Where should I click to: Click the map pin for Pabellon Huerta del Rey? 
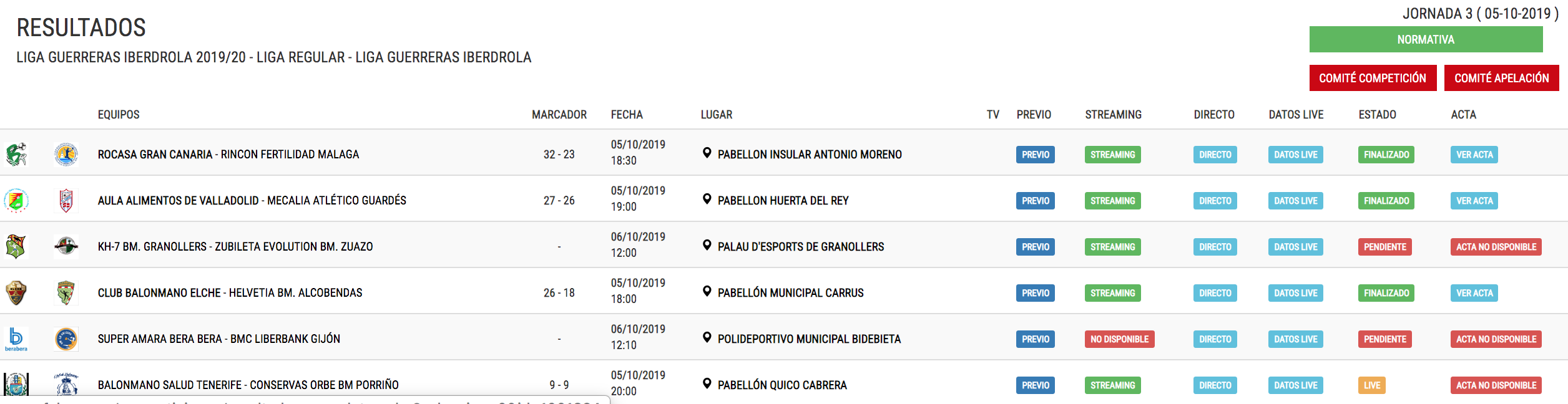(x=707, y=200)
